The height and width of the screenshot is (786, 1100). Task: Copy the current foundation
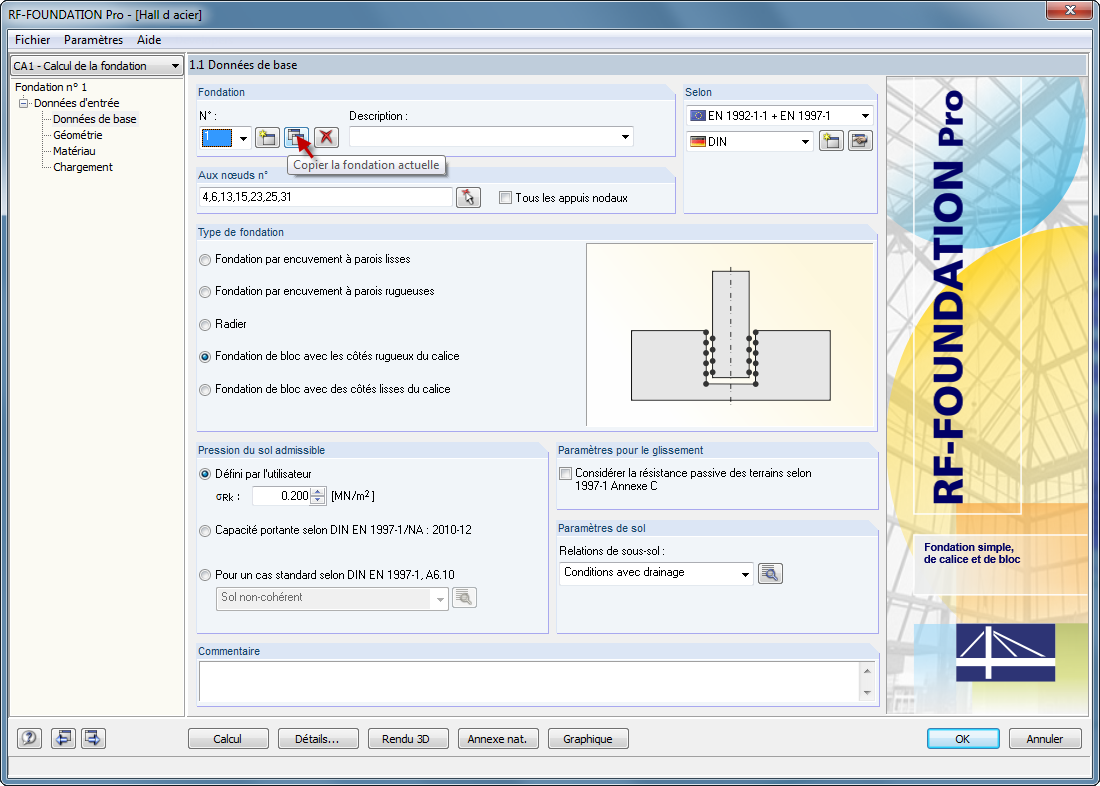(296, 137)
